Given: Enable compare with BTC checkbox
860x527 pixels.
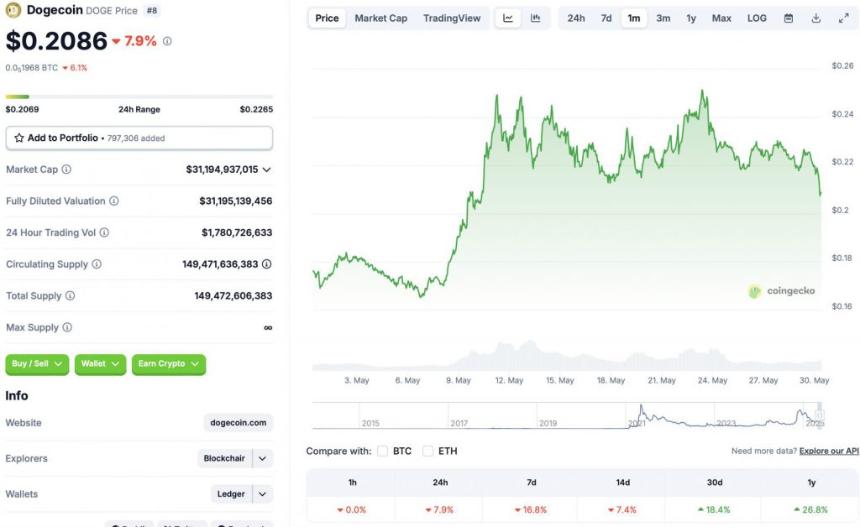Looking at the screenshot, I should [x=383, y=451].
